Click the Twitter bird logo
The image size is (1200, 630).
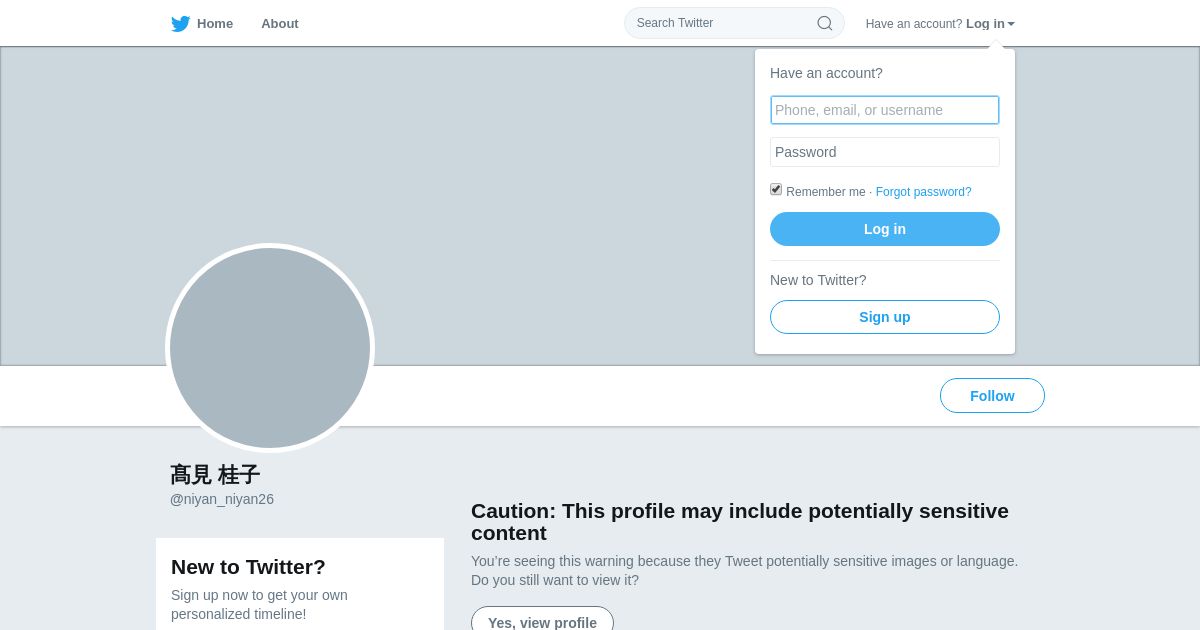180,24
